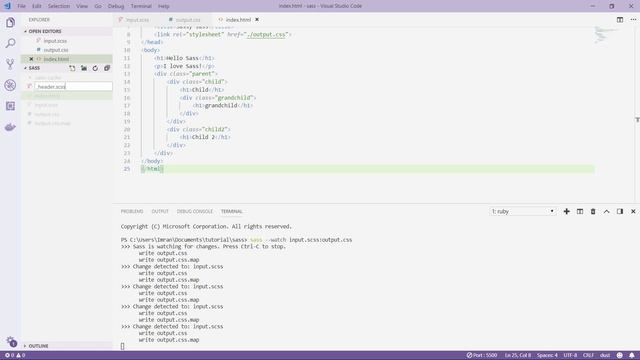Click the terminal command 'sass --watch' line
The image size is (640, 360).
tap(236, 240)
